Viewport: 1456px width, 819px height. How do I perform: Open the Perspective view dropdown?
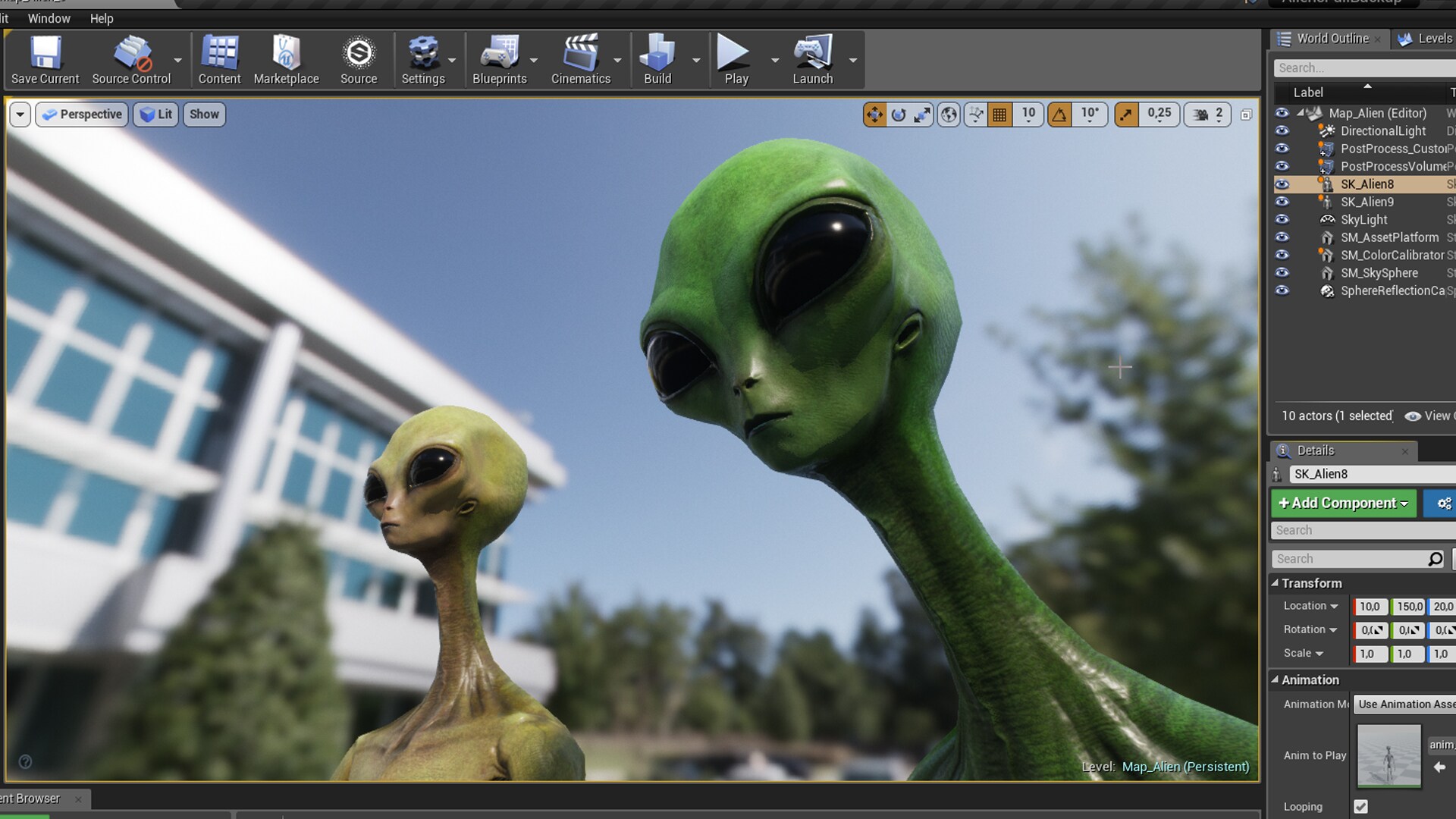pos(81,115)
